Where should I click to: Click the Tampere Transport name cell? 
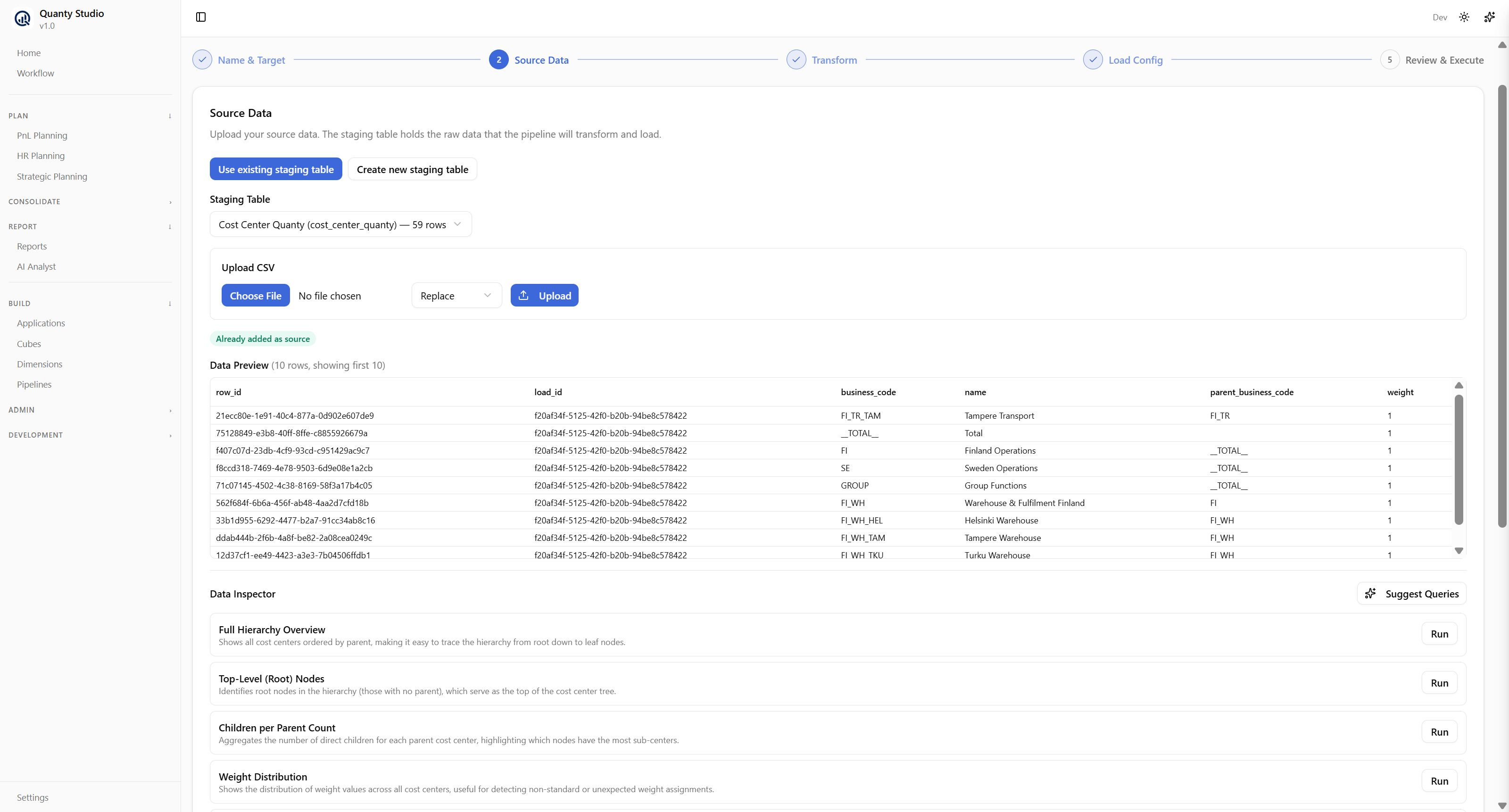click(999, 416)
